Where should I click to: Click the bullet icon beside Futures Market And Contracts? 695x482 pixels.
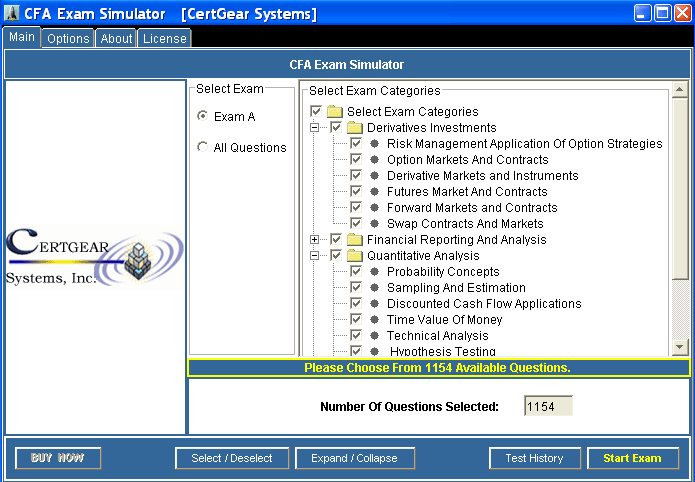pyautogui.click(x=375, y=192)
